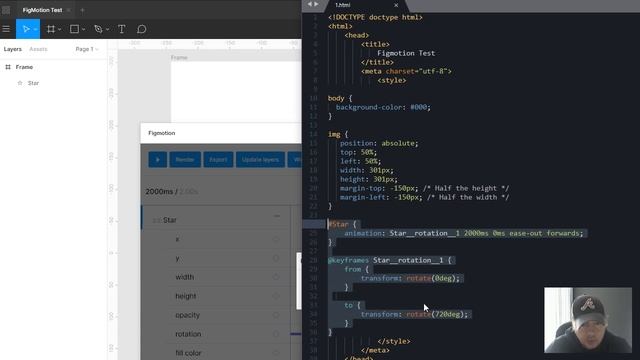Screen dimensions: 640x360
Task: Open the Figma home grid icon
Action: pyautogui.click(x=6, y=10)
